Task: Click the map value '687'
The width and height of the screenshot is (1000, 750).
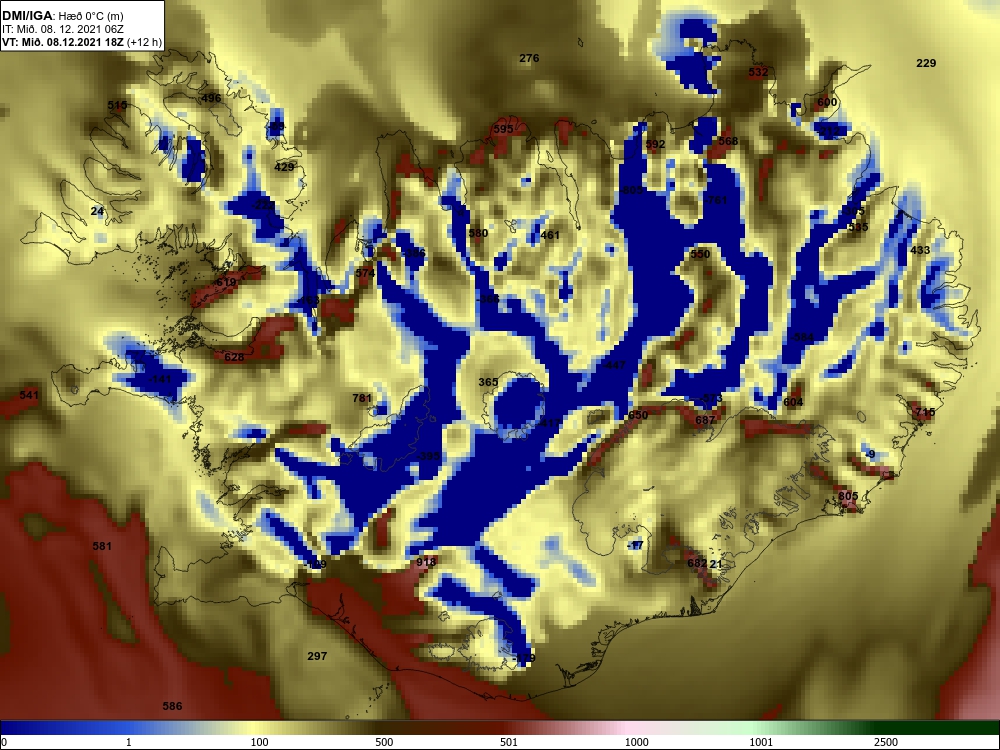Action: point(705,420)
